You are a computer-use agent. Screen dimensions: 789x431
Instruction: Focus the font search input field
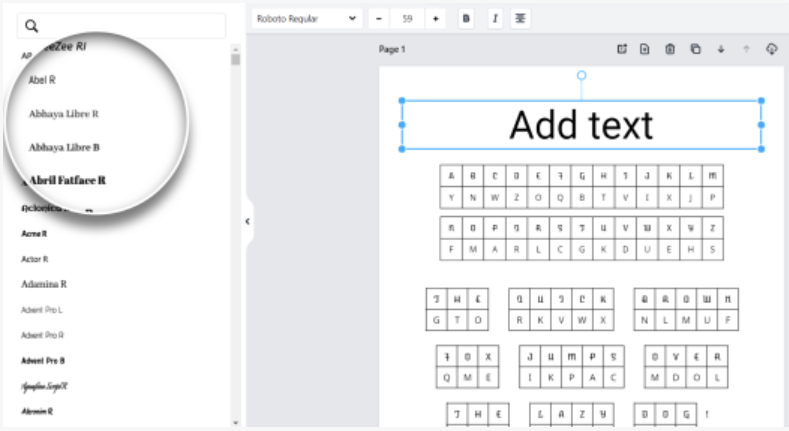(121, 26)
